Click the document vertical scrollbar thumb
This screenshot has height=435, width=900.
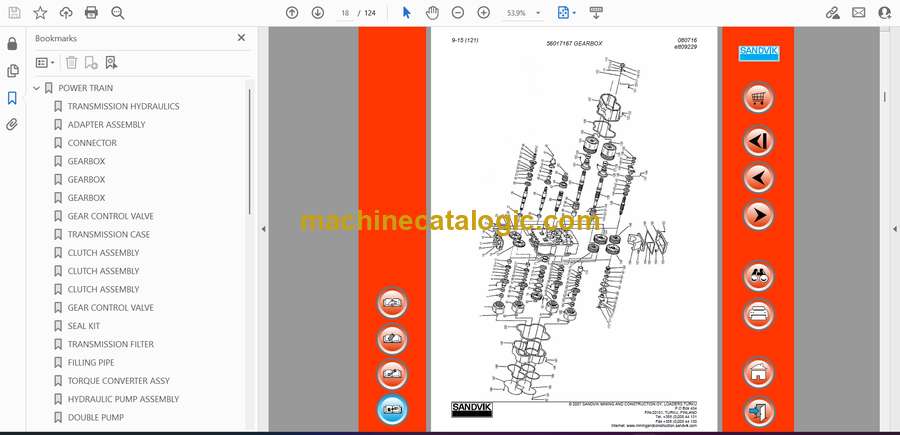[x=885, y=97]
